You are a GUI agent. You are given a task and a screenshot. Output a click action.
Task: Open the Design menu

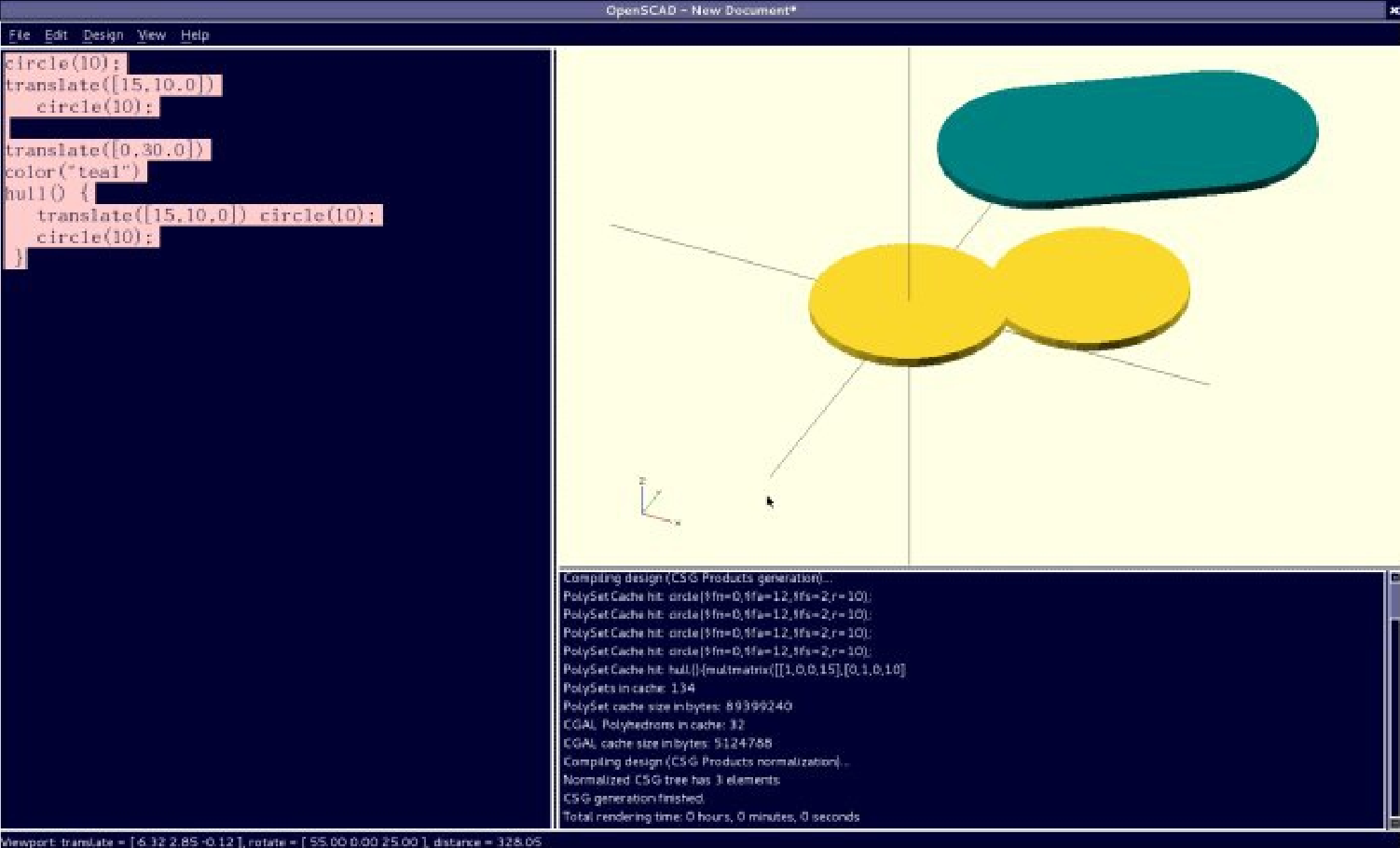(103, 35)
